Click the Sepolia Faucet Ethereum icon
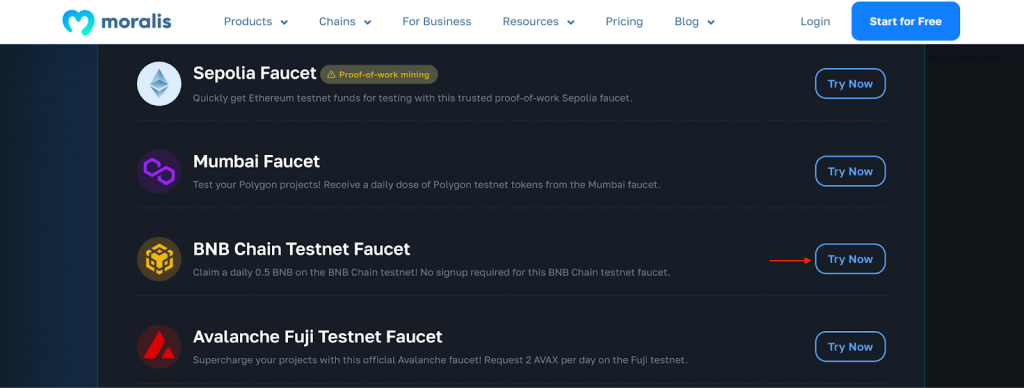The height and width of the screenshot is (388, 1024). 159,84
